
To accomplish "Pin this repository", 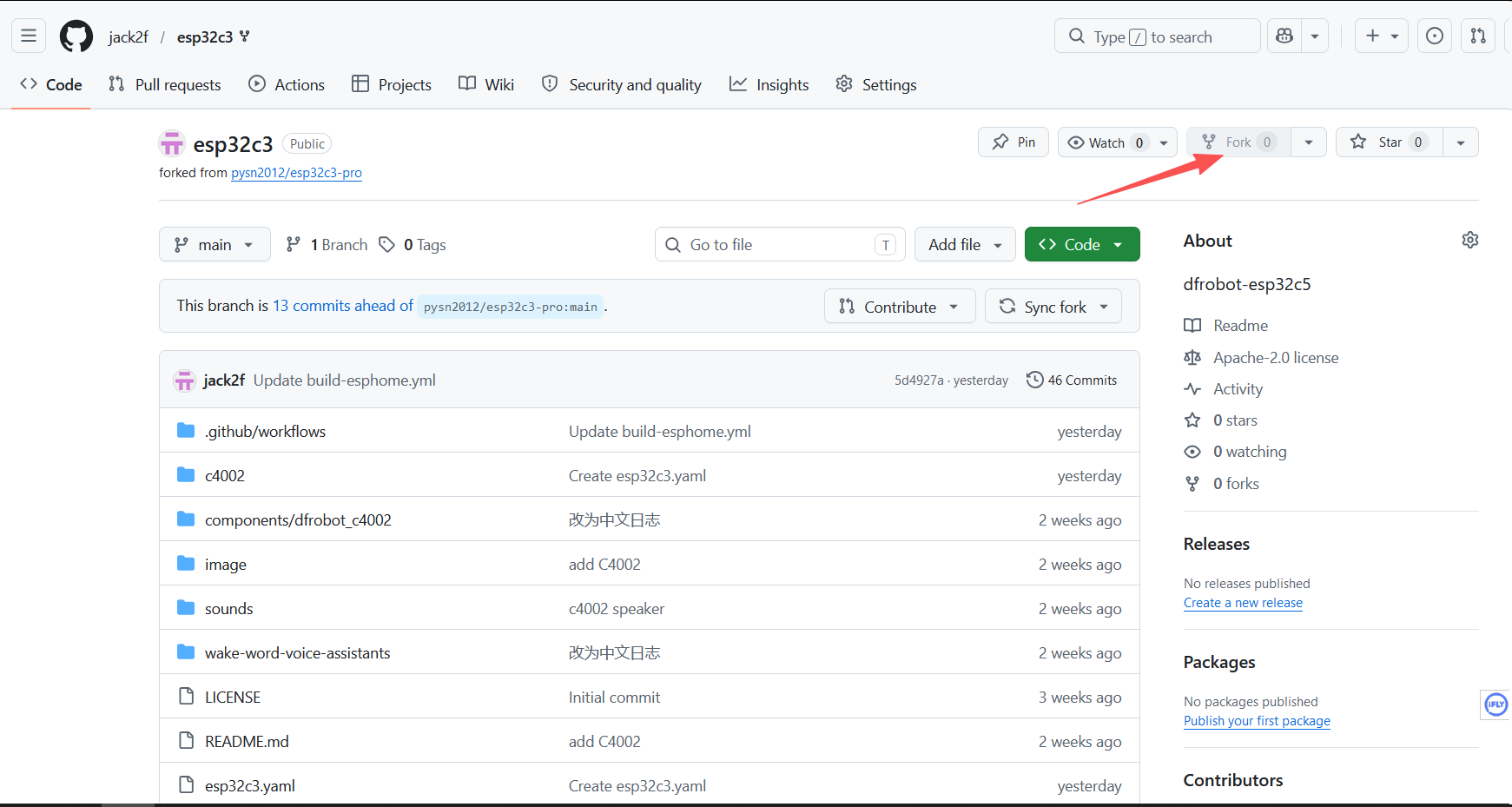I will pyautogui.click(x=1014, y=142).
